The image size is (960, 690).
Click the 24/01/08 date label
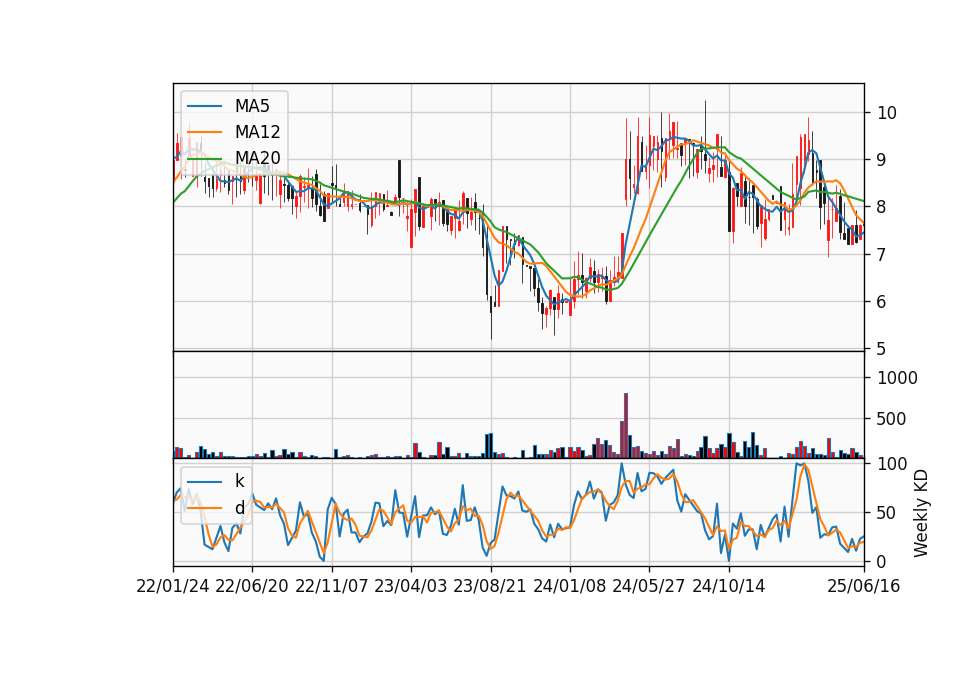coord(570,586)
